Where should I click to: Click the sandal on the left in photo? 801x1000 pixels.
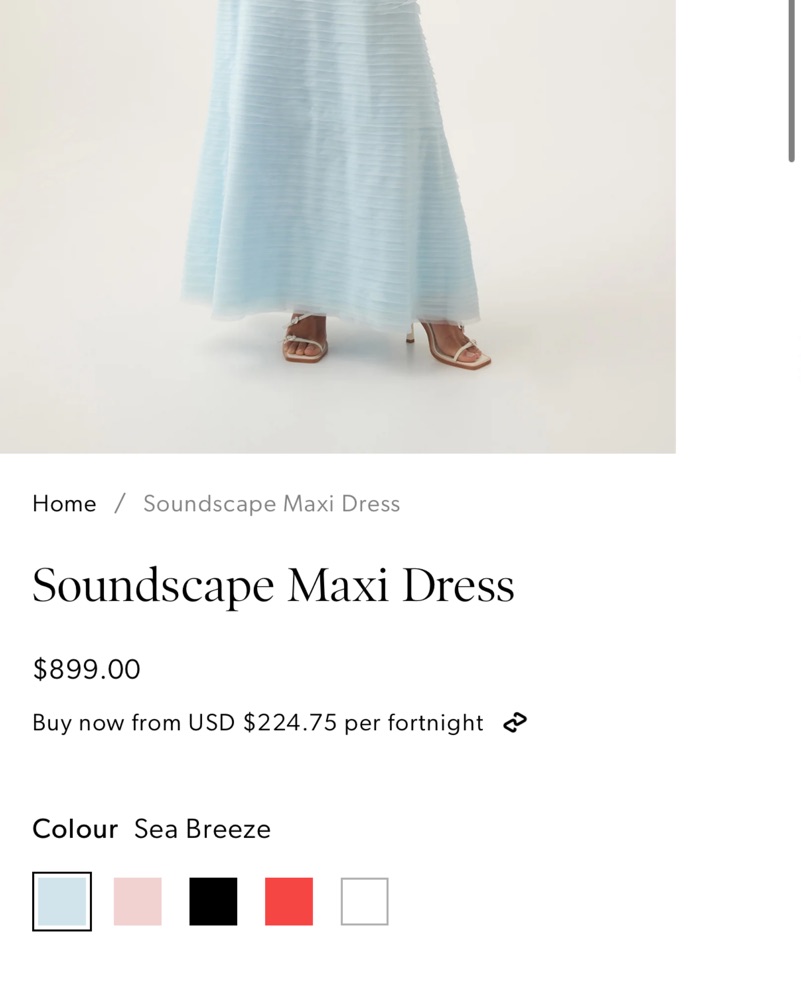click(304, 338)
